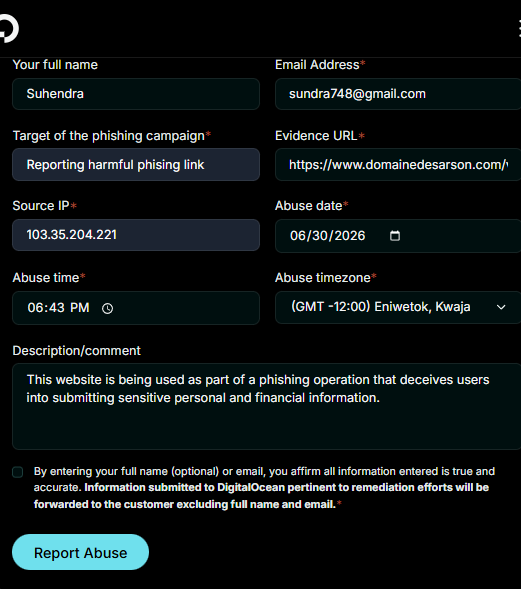Select the month segment in Abuse date
This screenshot has width=521, height=589.
pyautogui.click(x=297, y=236)
